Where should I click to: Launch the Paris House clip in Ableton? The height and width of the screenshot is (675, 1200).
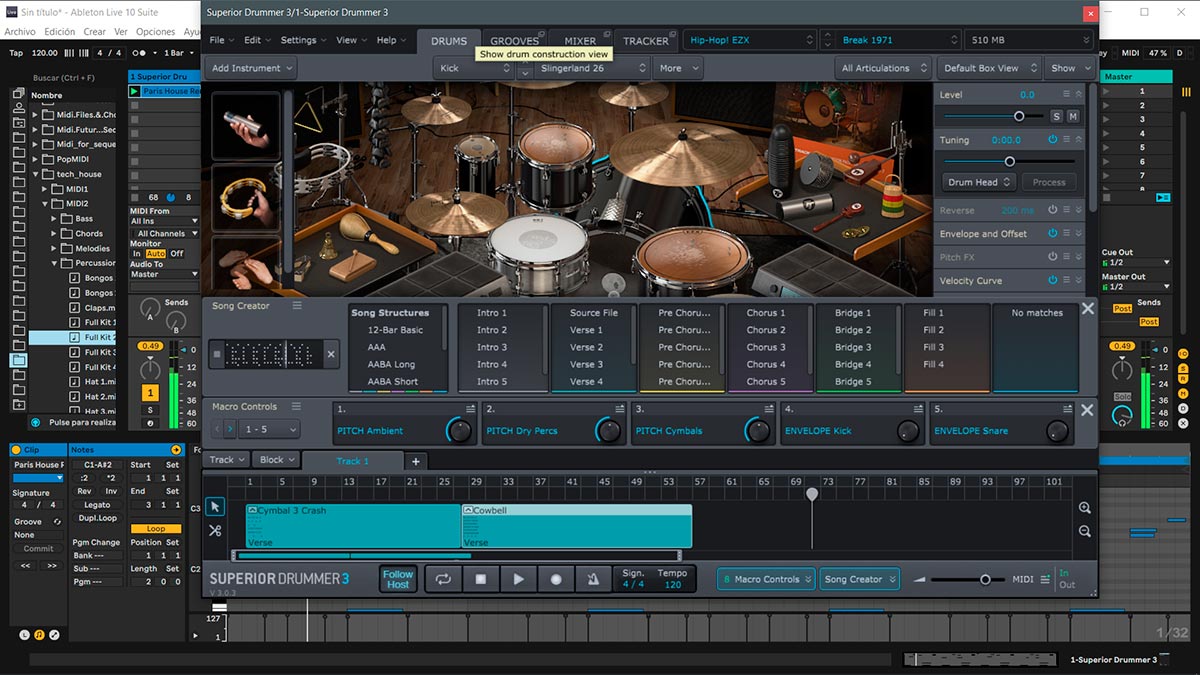click(136, 91)
